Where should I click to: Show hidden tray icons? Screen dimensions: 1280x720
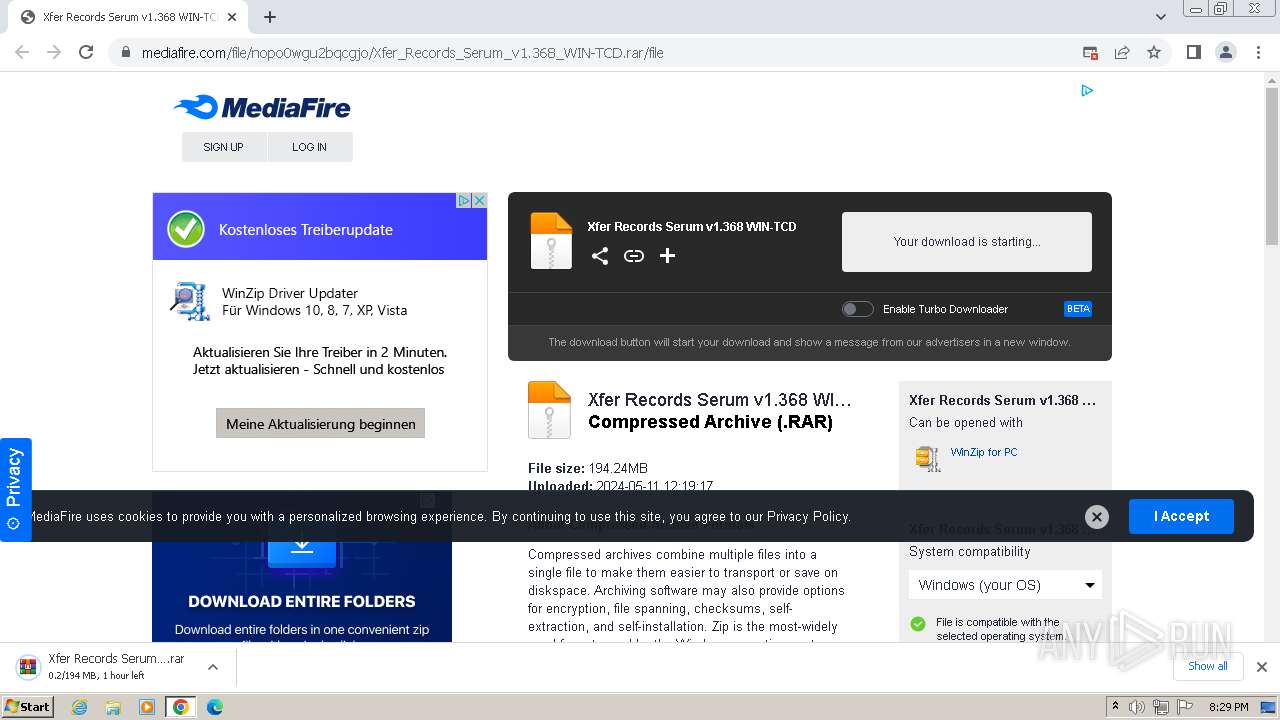[1116, 706]
